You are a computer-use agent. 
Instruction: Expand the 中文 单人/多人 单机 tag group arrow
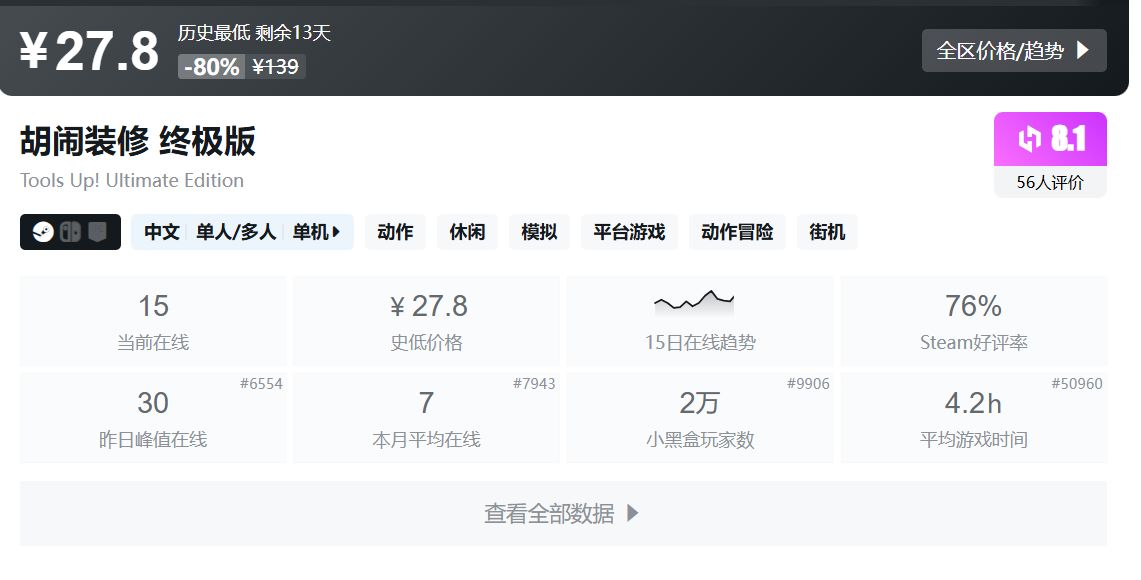click(x=336, y=232)
